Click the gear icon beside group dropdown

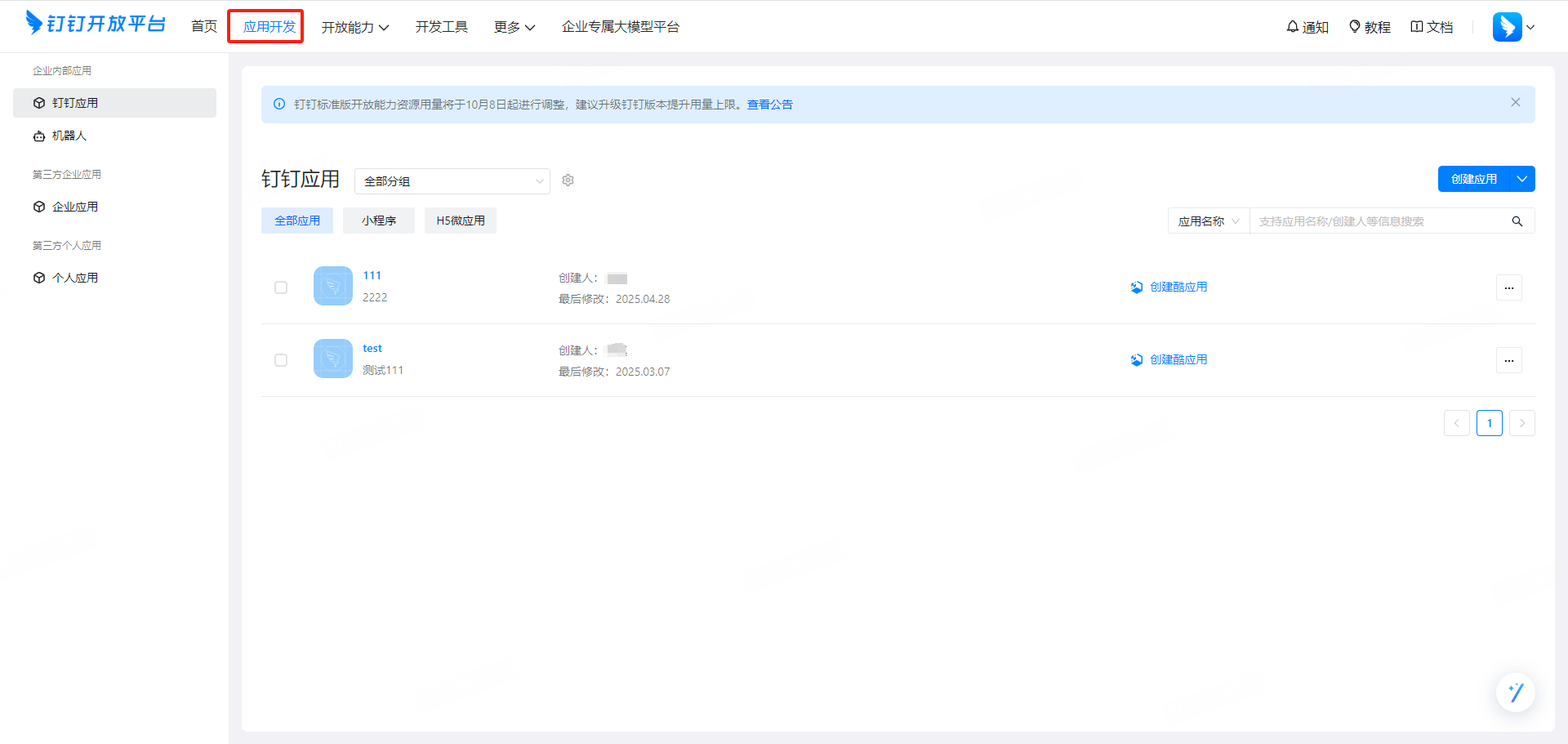point(568,180)
